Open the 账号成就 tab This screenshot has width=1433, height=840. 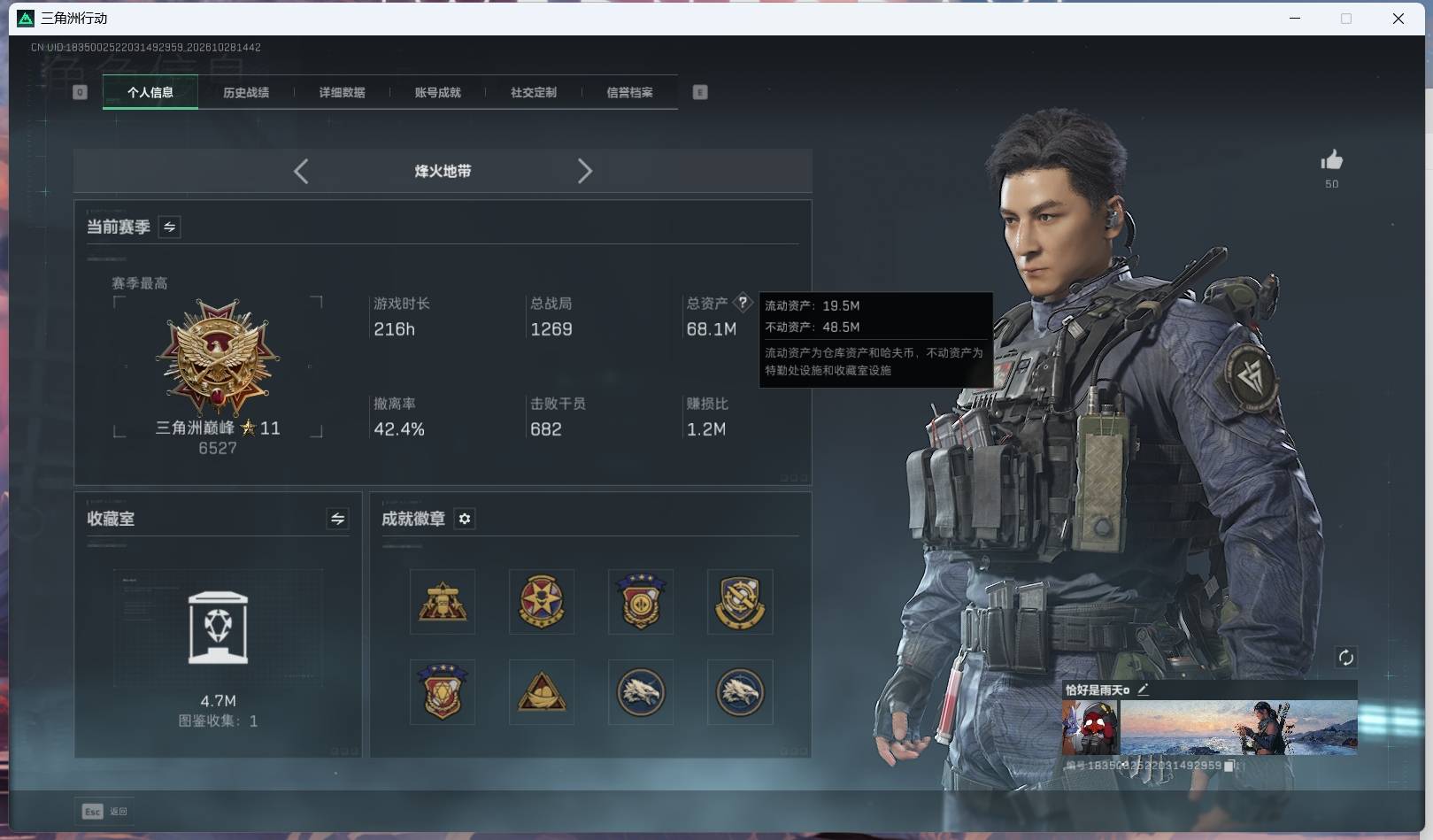pyautogui.click(x=437, y=92)
